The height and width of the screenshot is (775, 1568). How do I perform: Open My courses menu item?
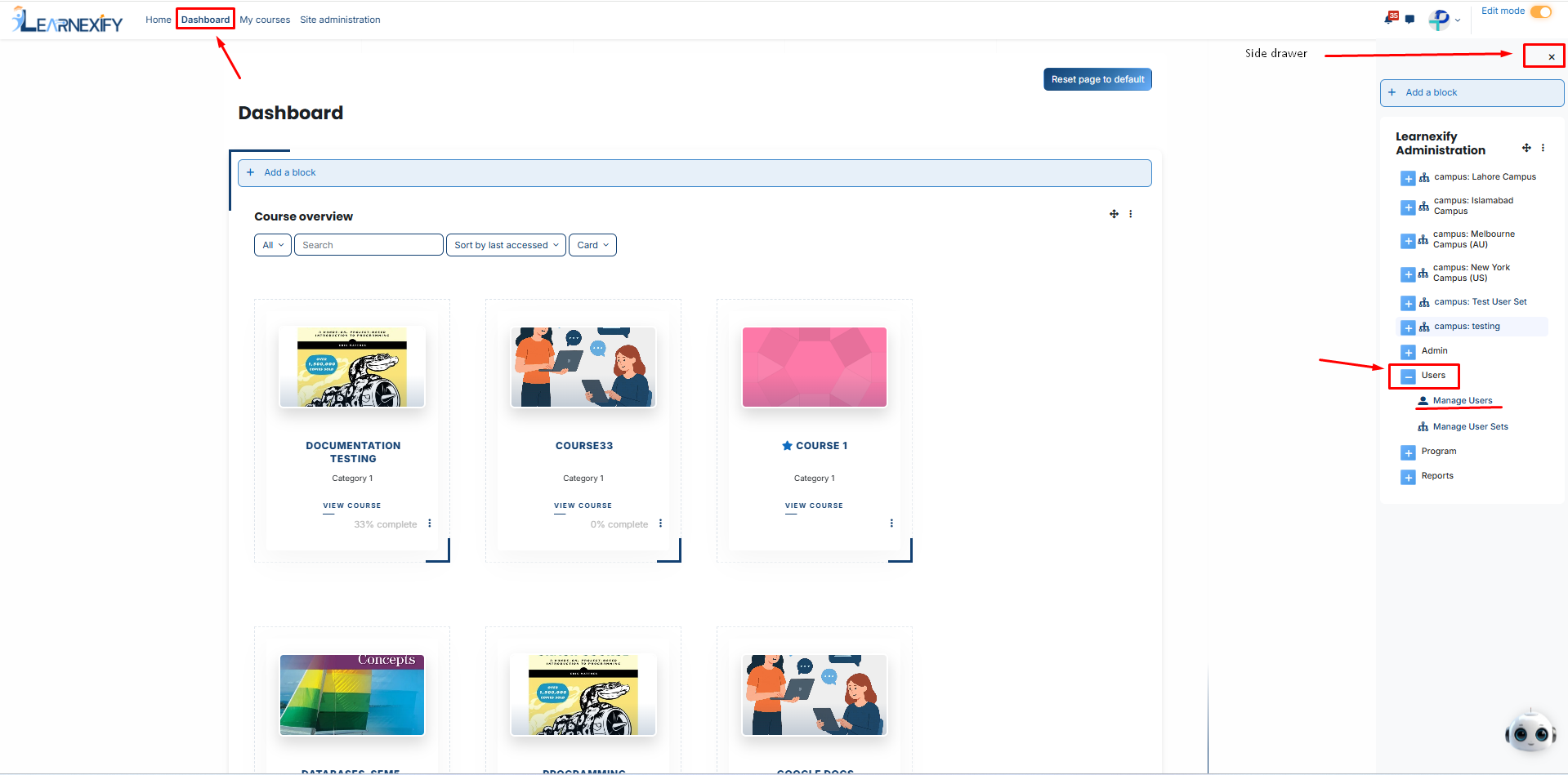pos(265,20)
